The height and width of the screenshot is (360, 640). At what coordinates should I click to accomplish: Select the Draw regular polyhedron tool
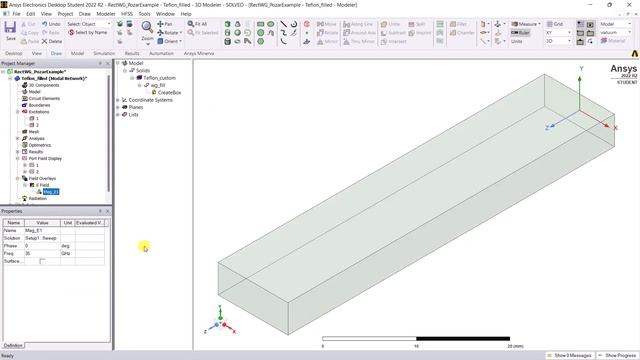click(228, 41)
